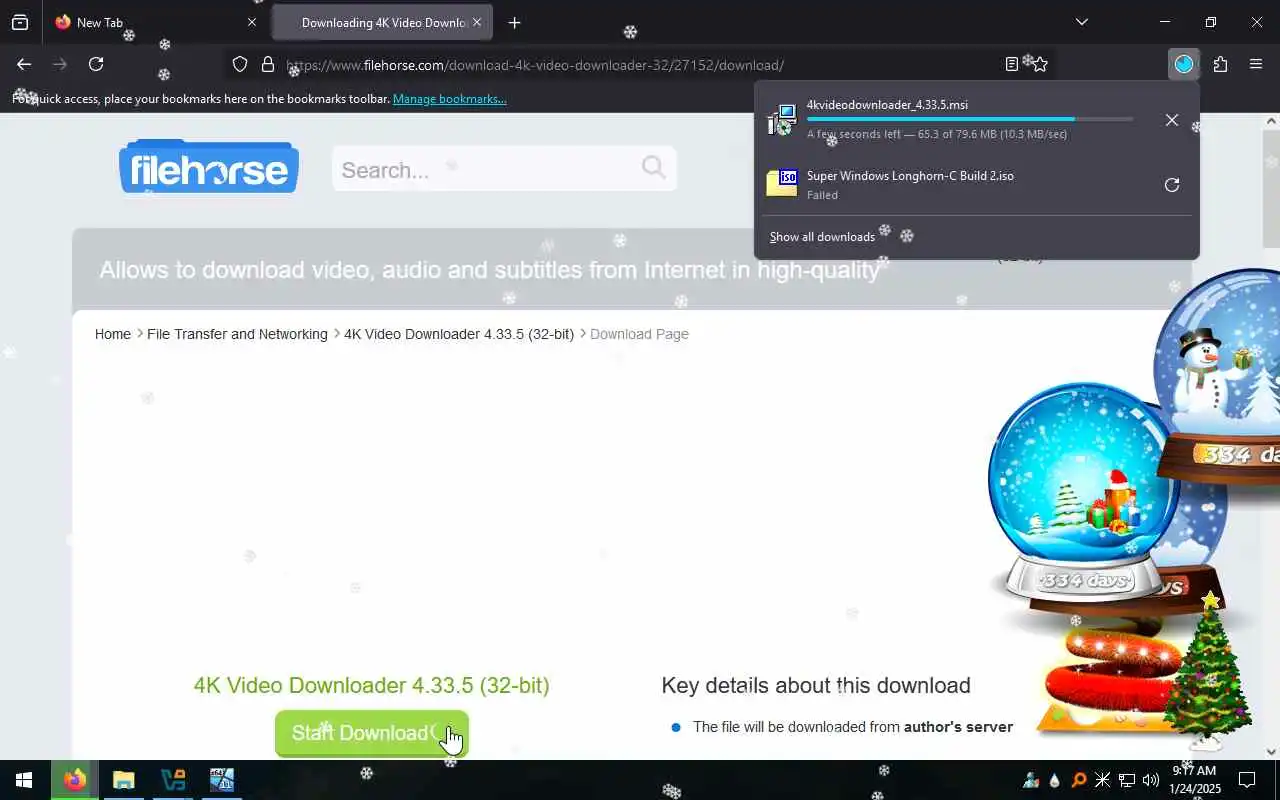Image resolution: width=1280 pixels, height=800 pixels.
Task: Bookmark this page with star icon
Action: [1040, 64]
